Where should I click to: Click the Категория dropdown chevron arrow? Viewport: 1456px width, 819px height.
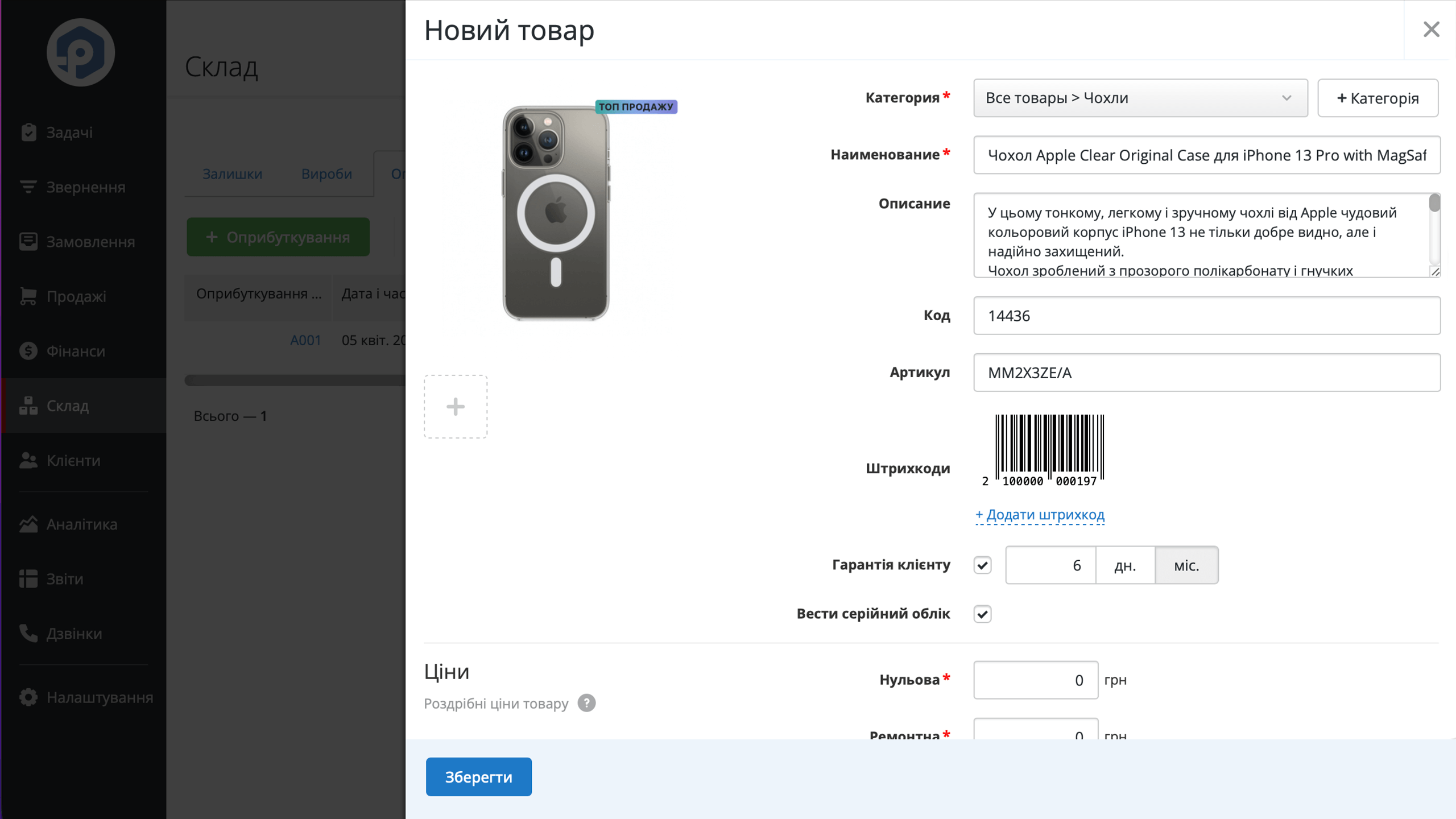pyautogui.click(x=1287, y=98)
